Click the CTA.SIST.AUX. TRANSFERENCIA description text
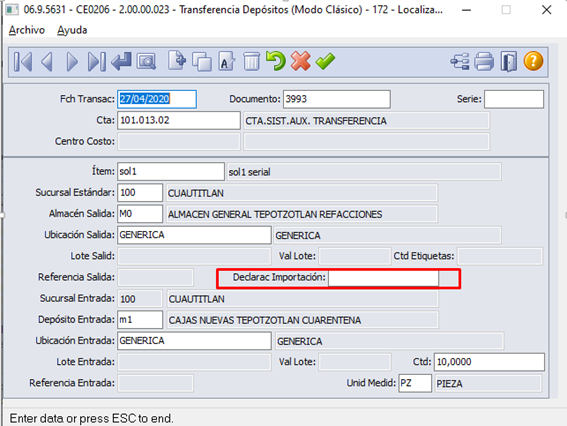Viewport: 567px width, 426px height. tap(316, 121)
